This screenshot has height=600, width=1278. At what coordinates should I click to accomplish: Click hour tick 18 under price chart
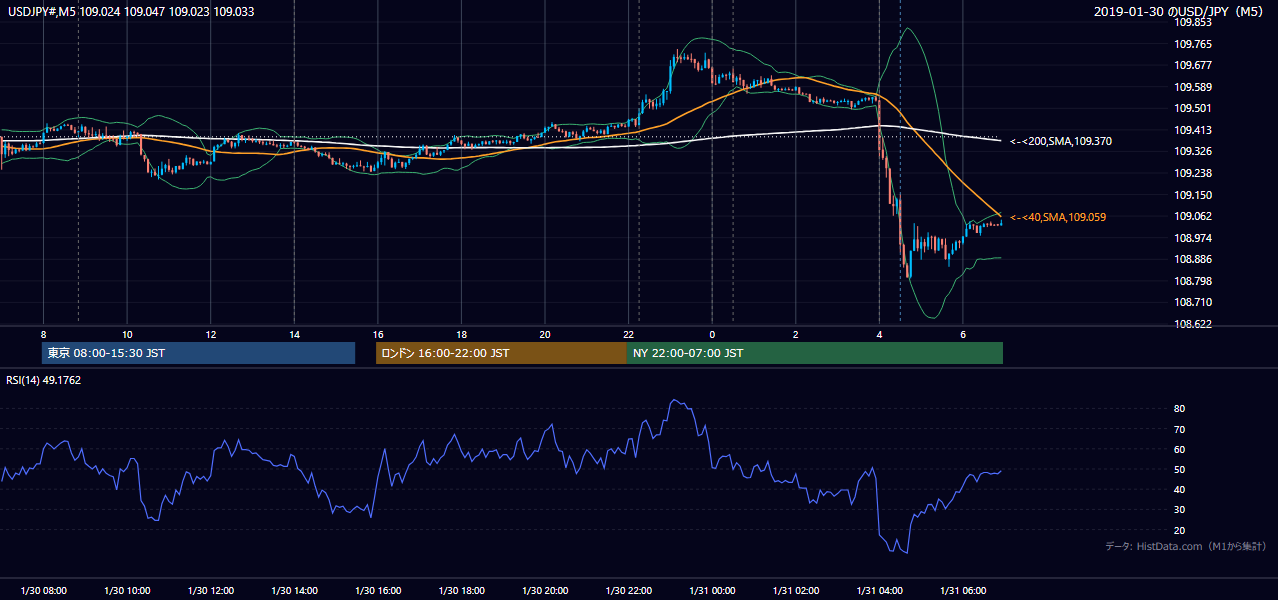click(x=461, y=334)
